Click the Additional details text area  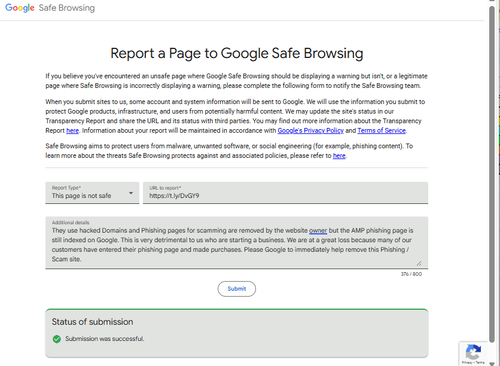click(x=237, y=242)
